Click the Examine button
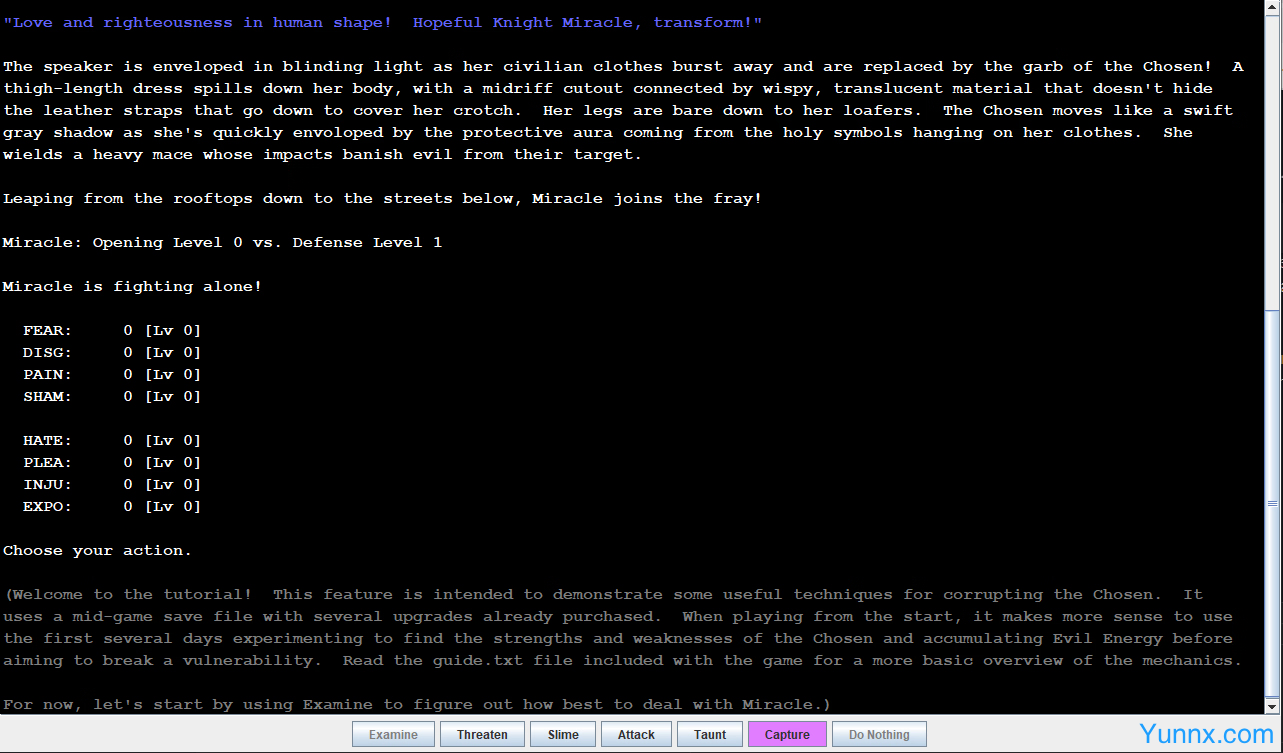 (393, 735)
